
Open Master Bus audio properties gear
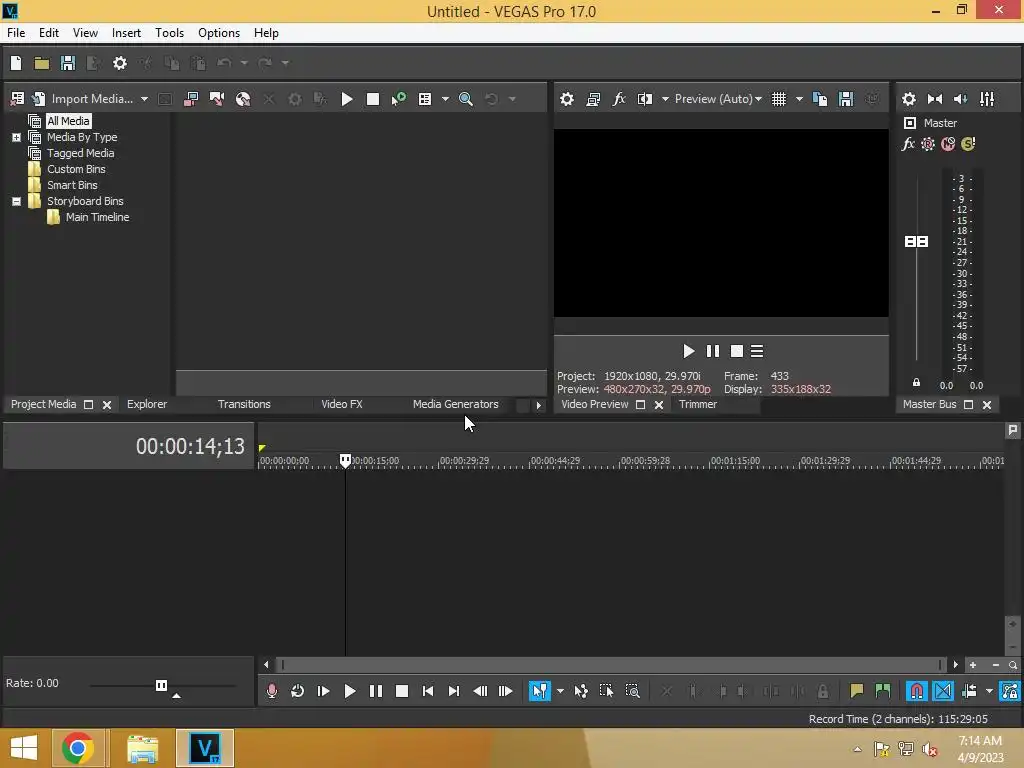coord(908,99)
